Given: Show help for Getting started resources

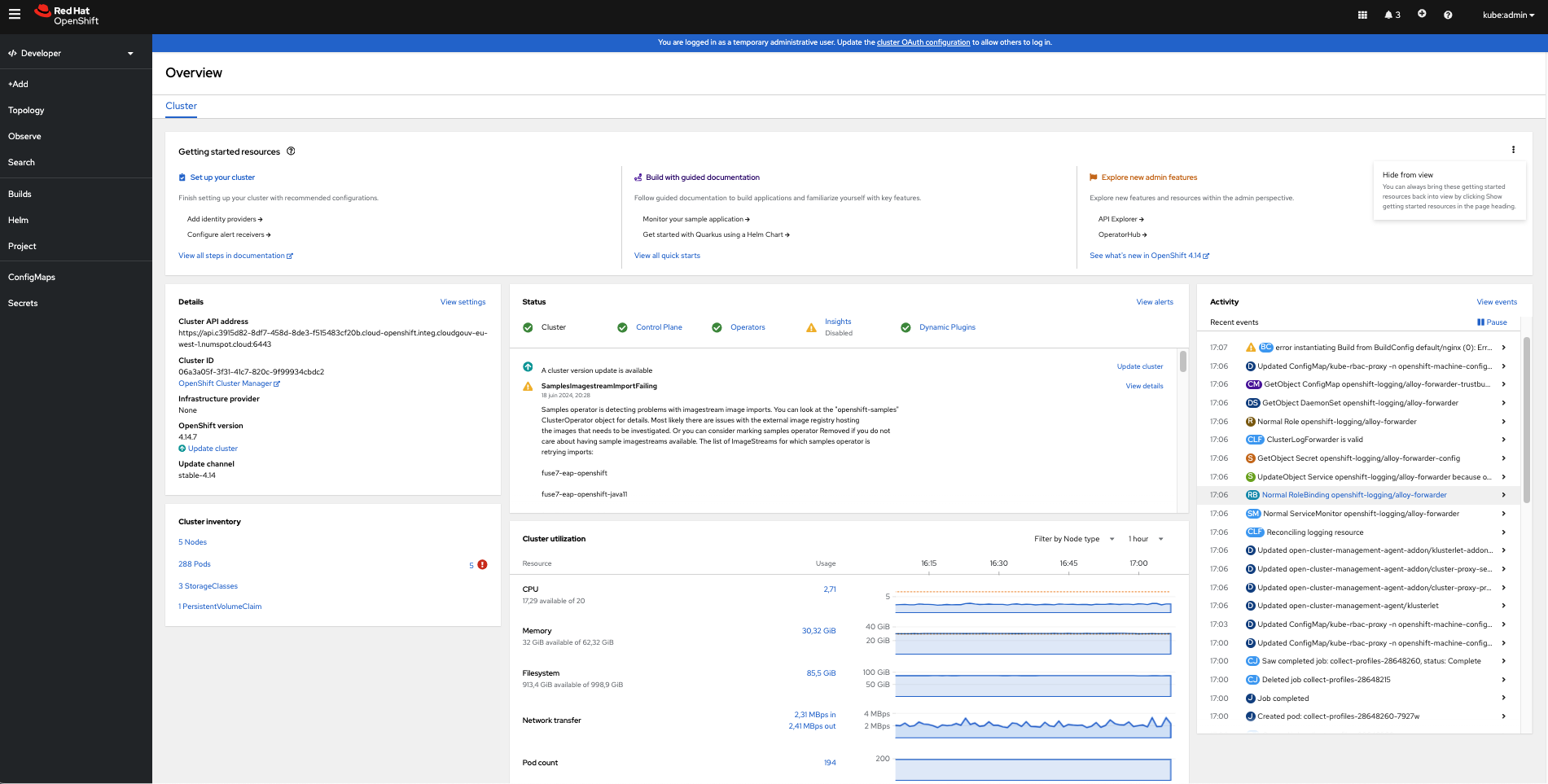Looking at the screenshot, I should [291, 151].
